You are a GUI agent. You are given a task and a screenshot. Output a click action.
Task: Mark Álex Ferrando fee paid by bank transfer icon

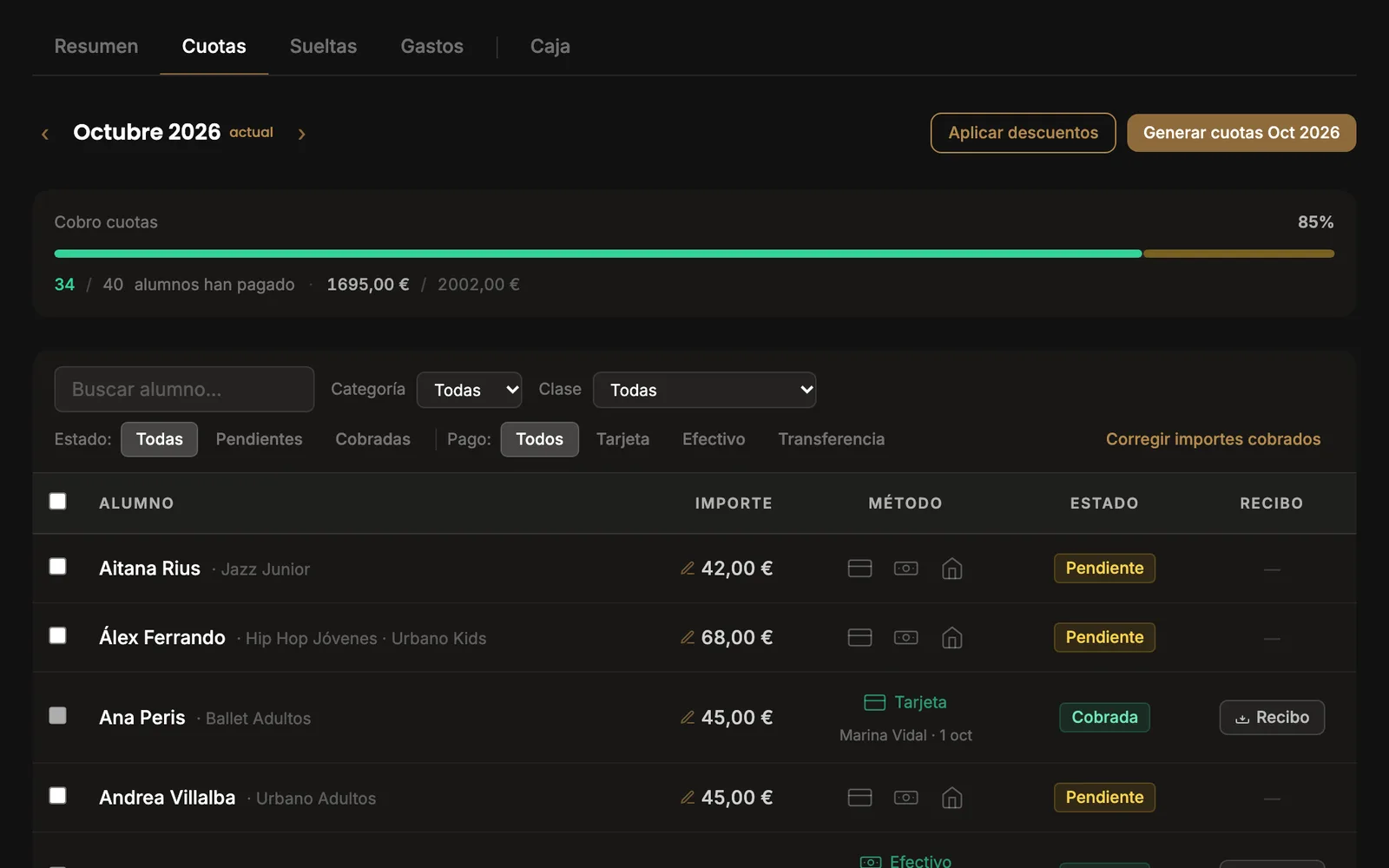pos(952,638)
